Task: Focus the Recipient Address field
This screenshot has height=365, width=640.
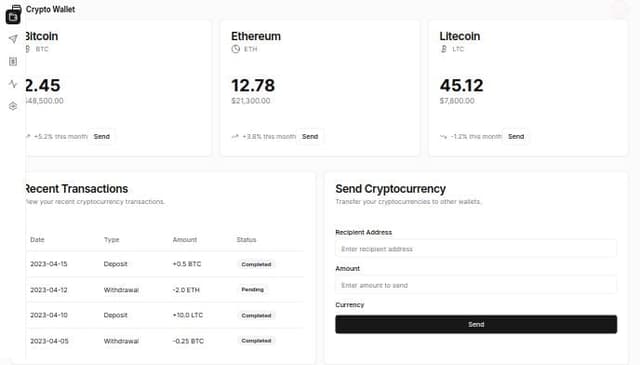Action: click(x=476, y=249)
